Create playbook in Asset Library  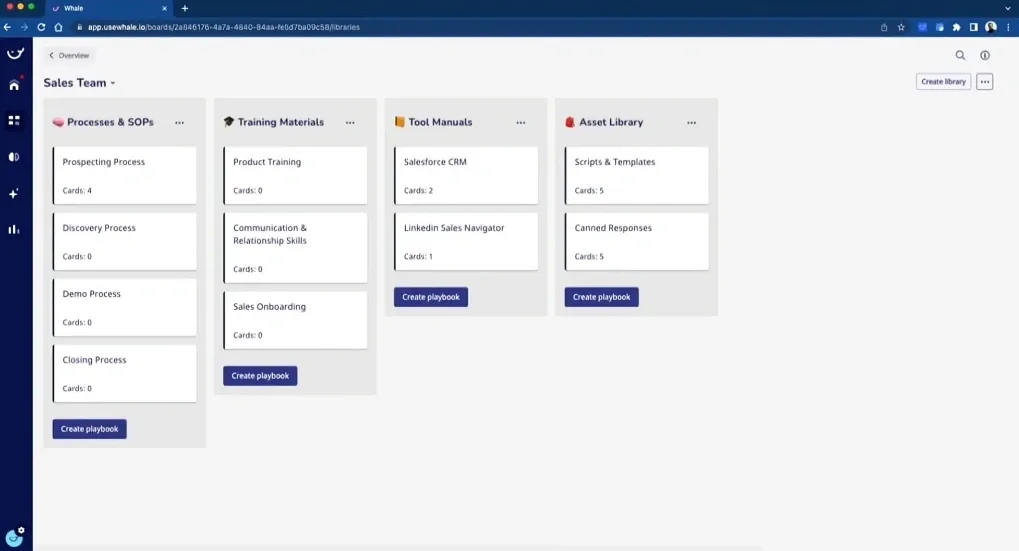click(601, 297)
